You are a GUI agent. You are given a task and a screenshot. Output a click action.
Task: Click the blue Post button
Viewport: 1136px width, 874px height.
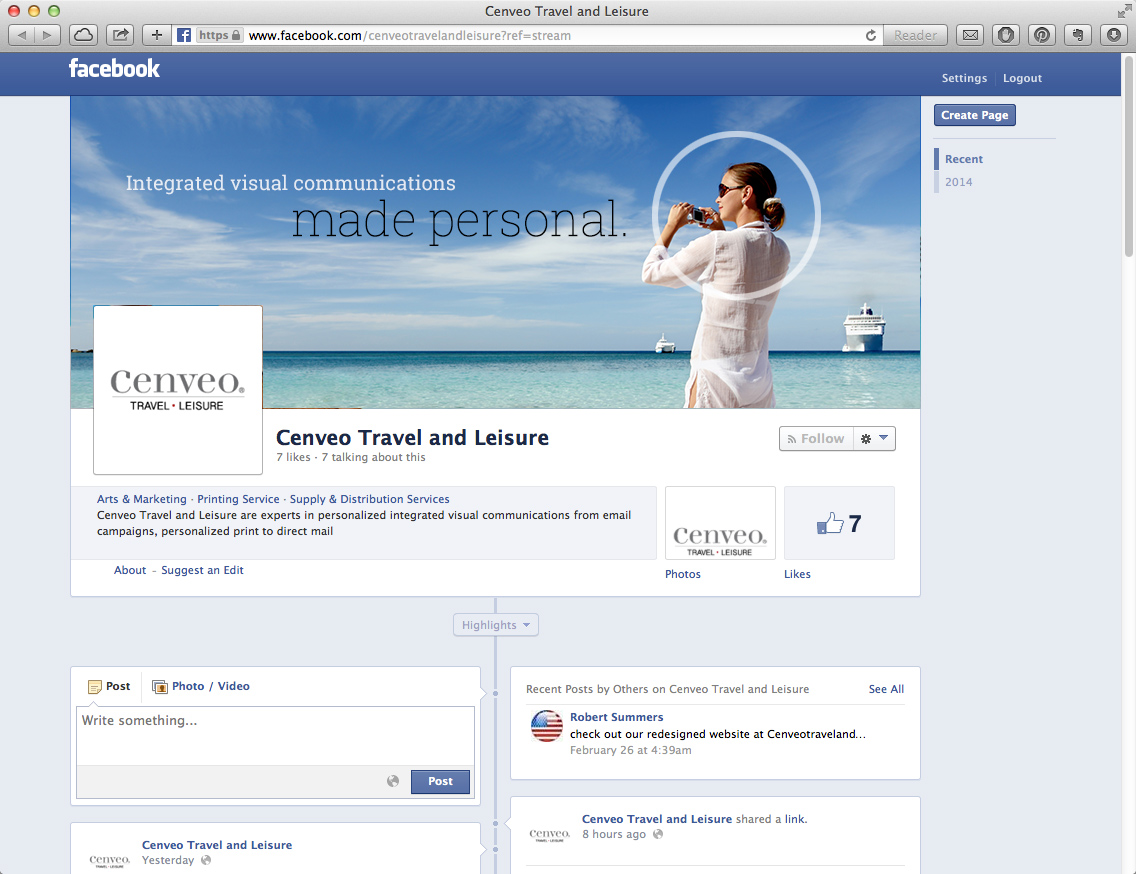pyautogui.click(x=440, y=781)
